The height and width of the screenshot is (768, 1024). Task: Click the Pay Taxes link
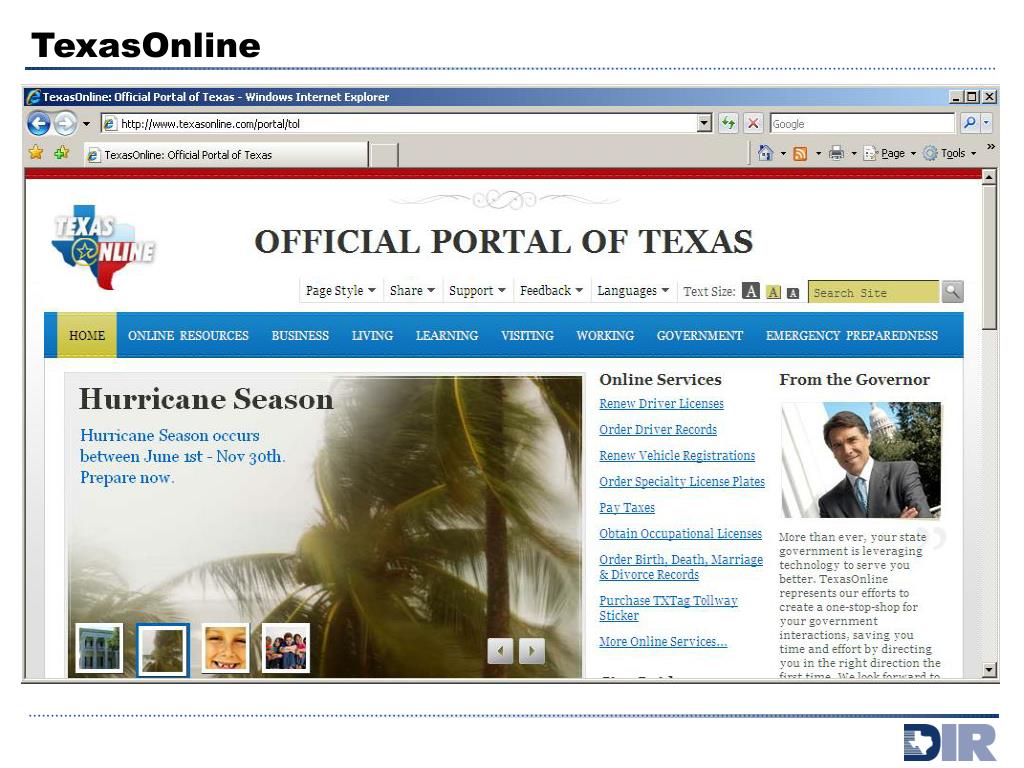pos(627,507)
